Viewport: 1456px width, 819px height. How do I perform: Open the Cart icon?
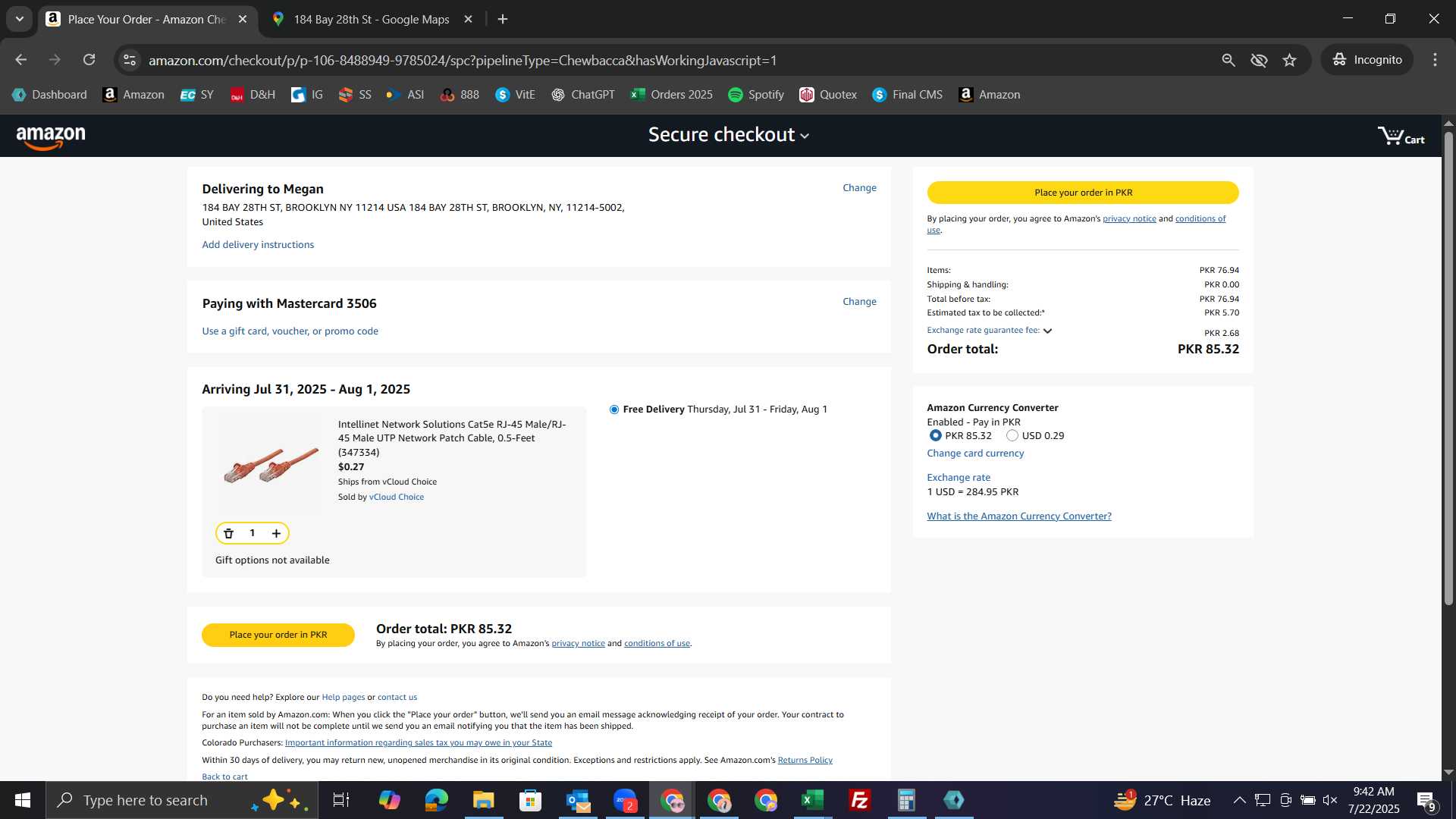1401,136
